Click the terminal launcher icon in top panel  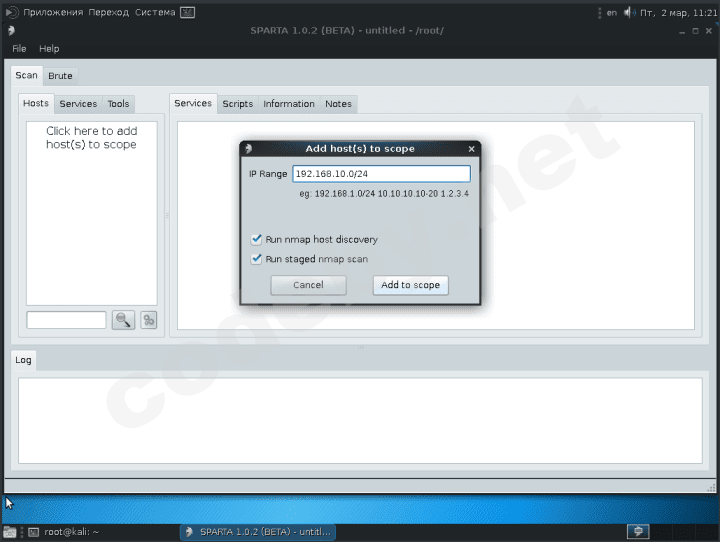coord(187,12)
